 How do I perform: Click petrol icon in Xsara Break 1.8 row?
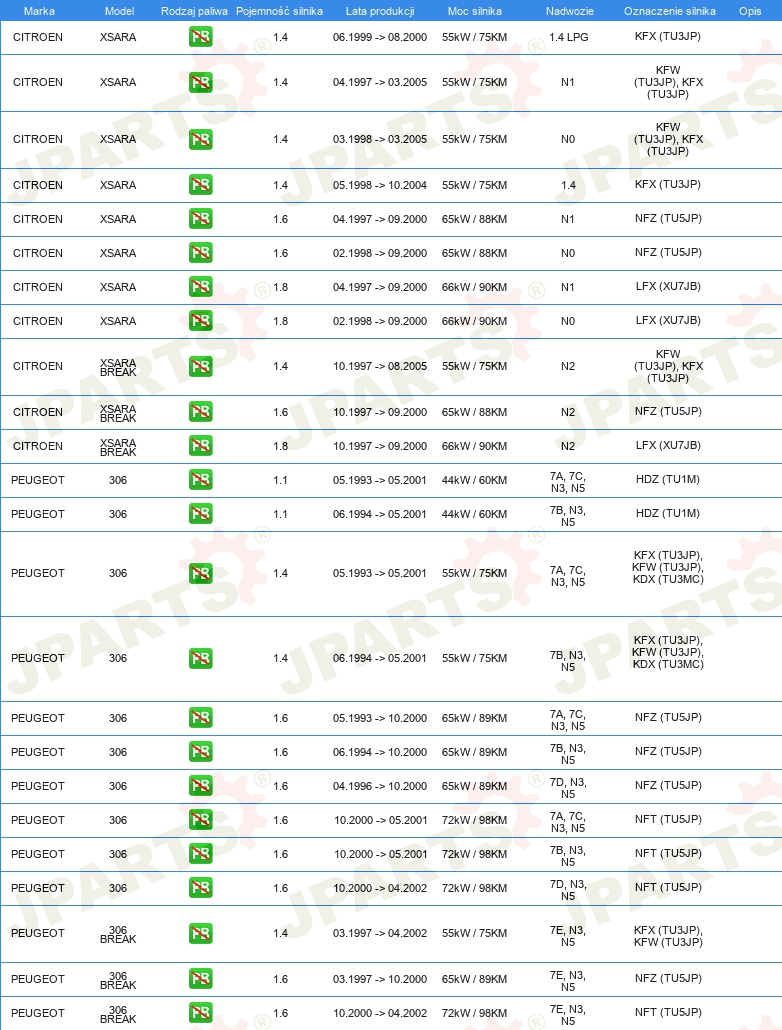point(200,446)
